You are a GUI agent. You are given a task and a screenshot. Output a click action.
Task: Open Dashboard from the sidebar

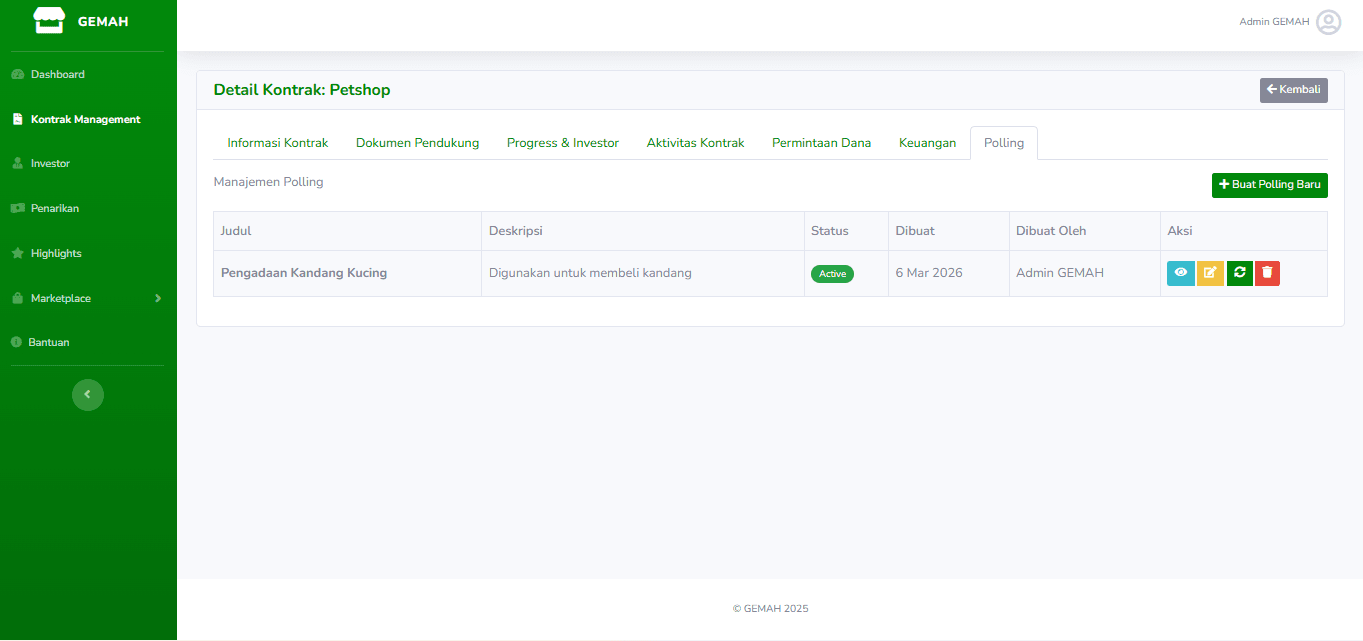click(x=57, y=74)
